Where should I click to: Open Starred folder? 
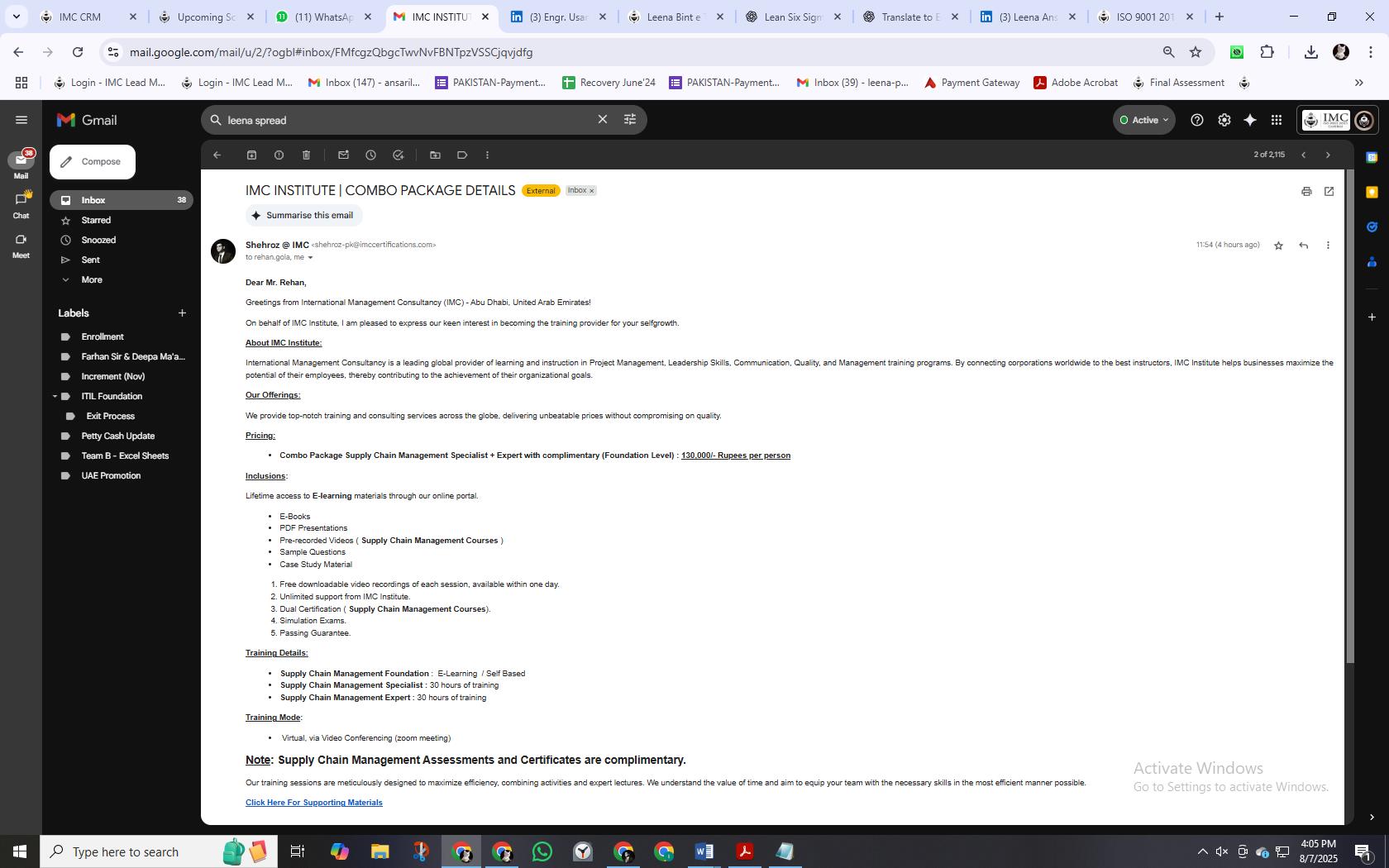[x=122, y=221]
